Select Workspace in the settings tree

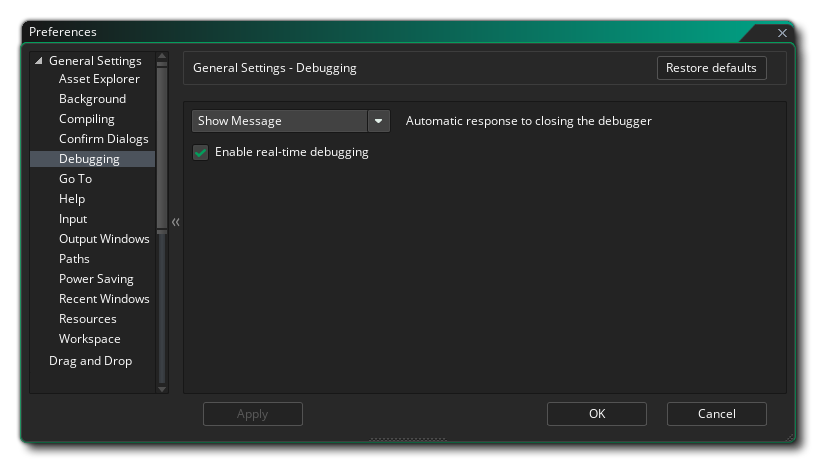89,339
